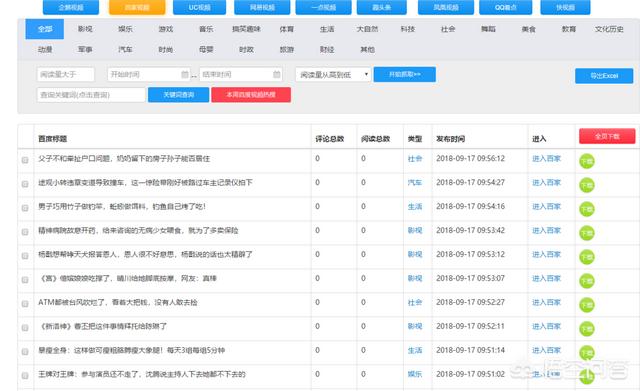Tick the checkbox for the 09:56:12 row
Viewport: 640px width, 391px height.
[25, 160]
